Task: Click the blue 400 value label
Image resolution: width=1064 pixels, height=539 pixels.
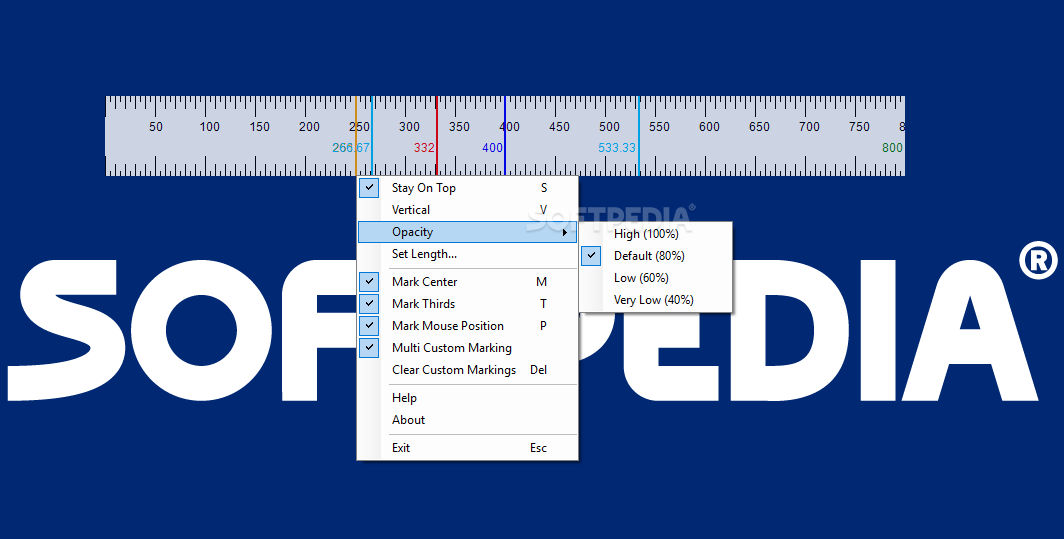Action: coord(493,147)
